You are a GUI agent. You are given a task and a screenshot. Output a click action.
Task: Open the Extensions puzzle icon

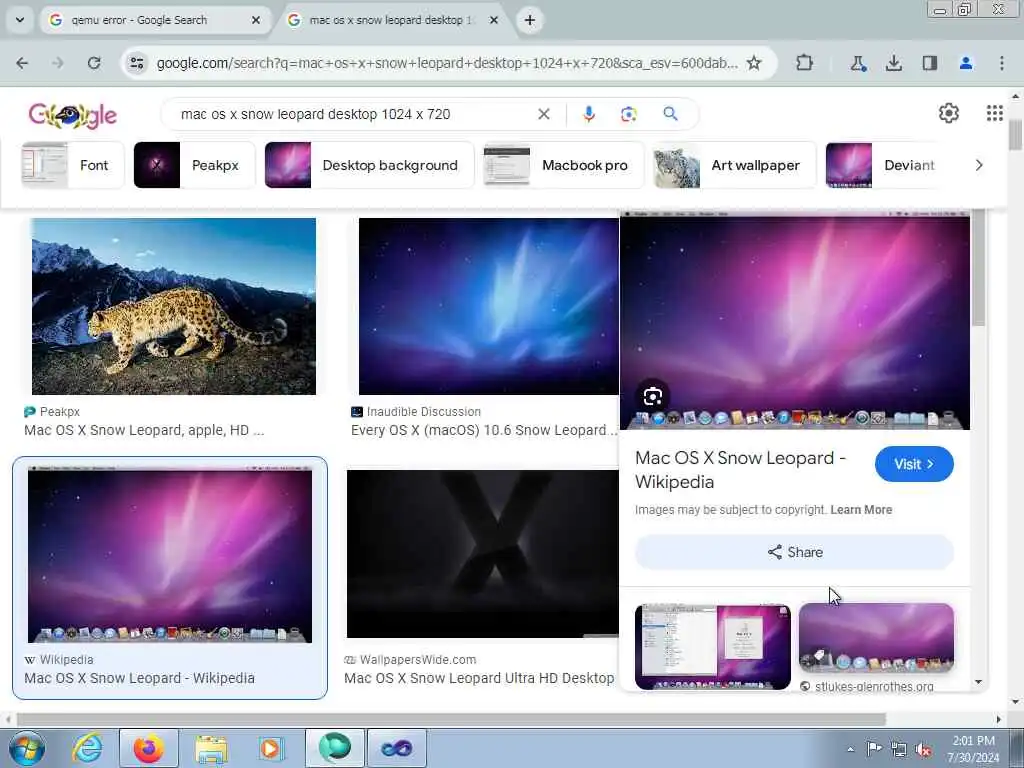[804, 63]
